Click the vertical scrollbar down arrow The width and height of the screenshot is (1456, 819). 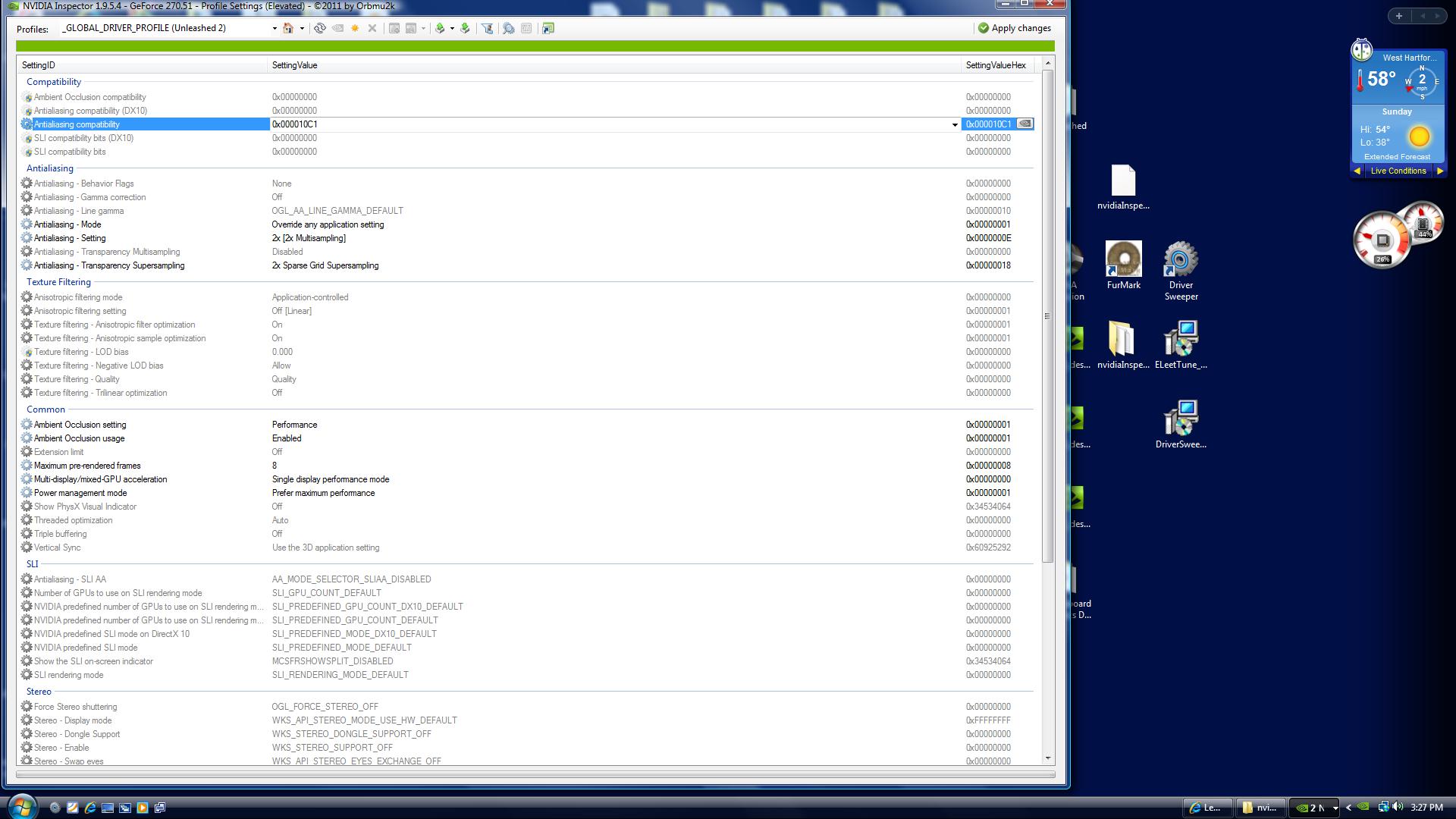(x=1048, y=758)
